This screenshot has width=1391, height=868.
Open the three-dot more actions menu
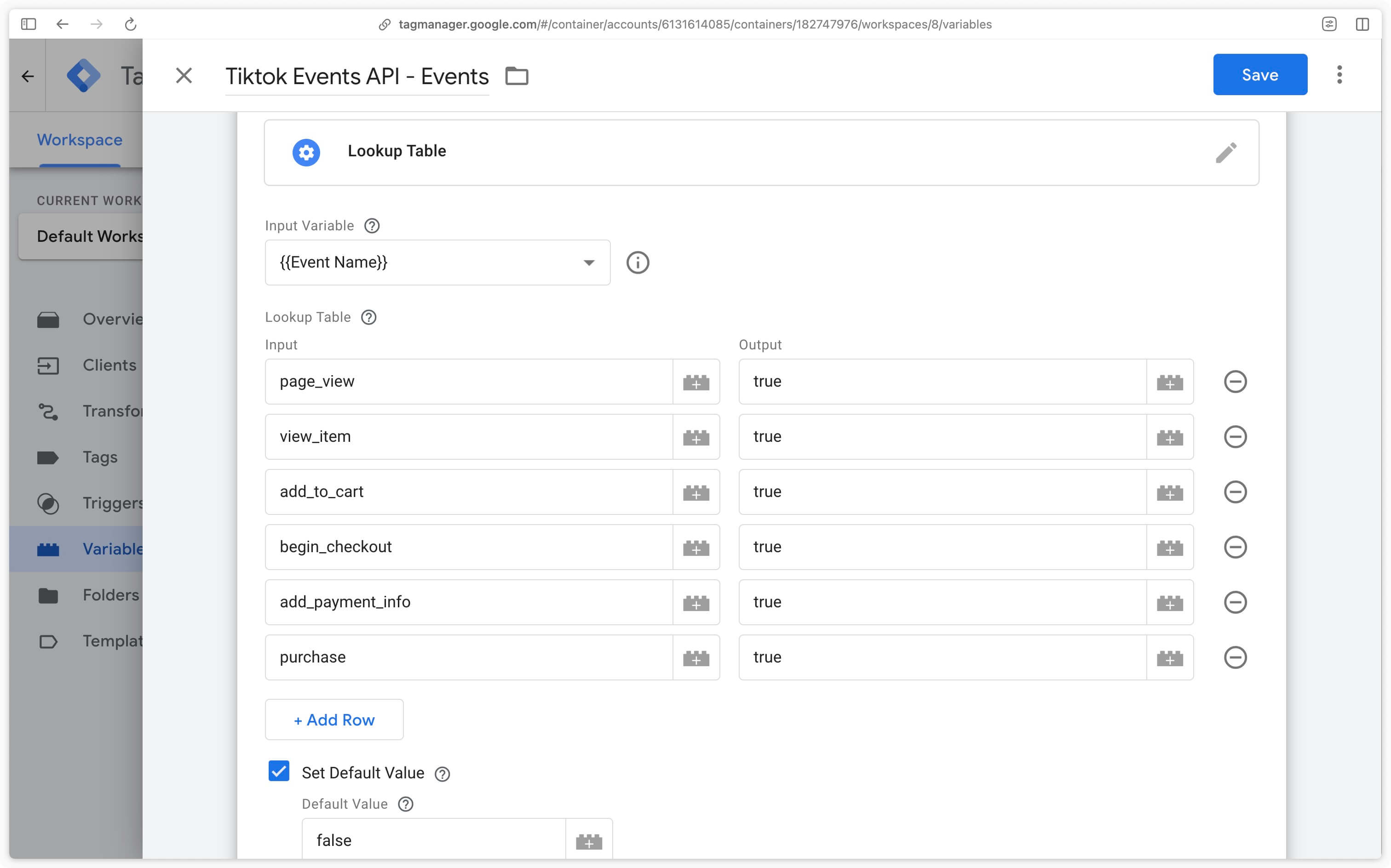(x=1339, y=74)
